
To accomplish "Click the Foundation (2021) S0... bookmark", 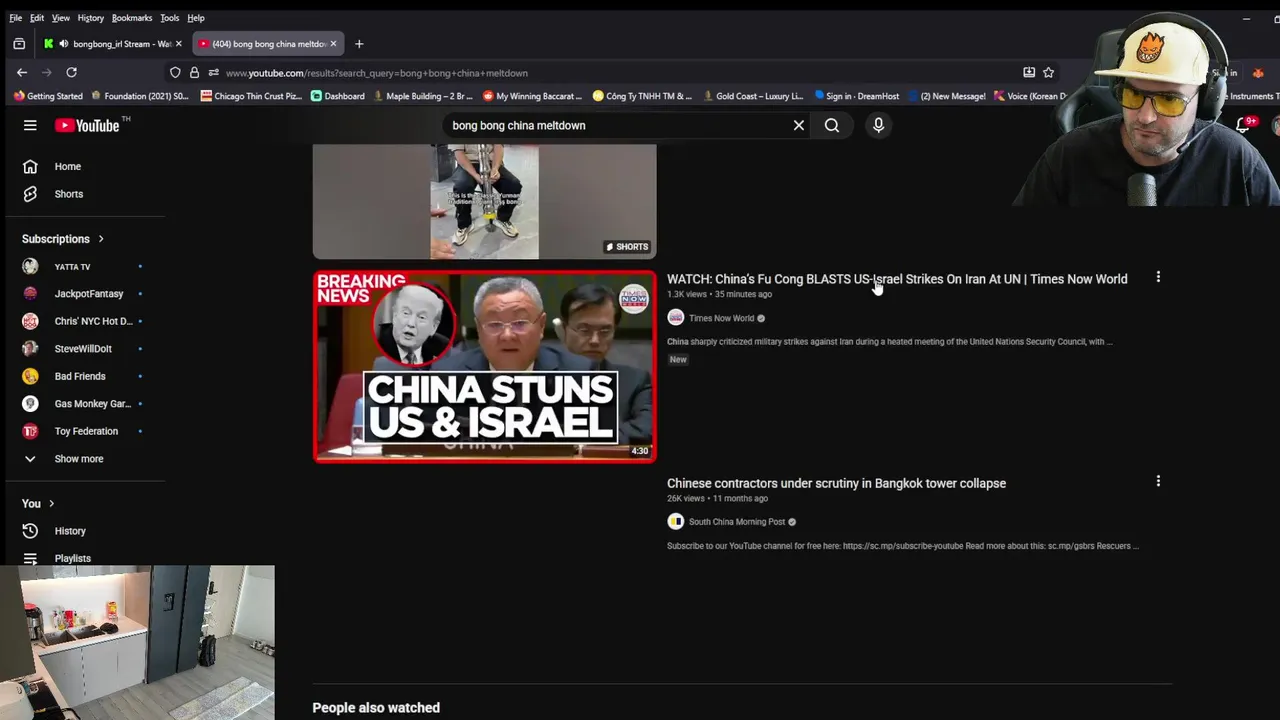I will tap(140, 96).
